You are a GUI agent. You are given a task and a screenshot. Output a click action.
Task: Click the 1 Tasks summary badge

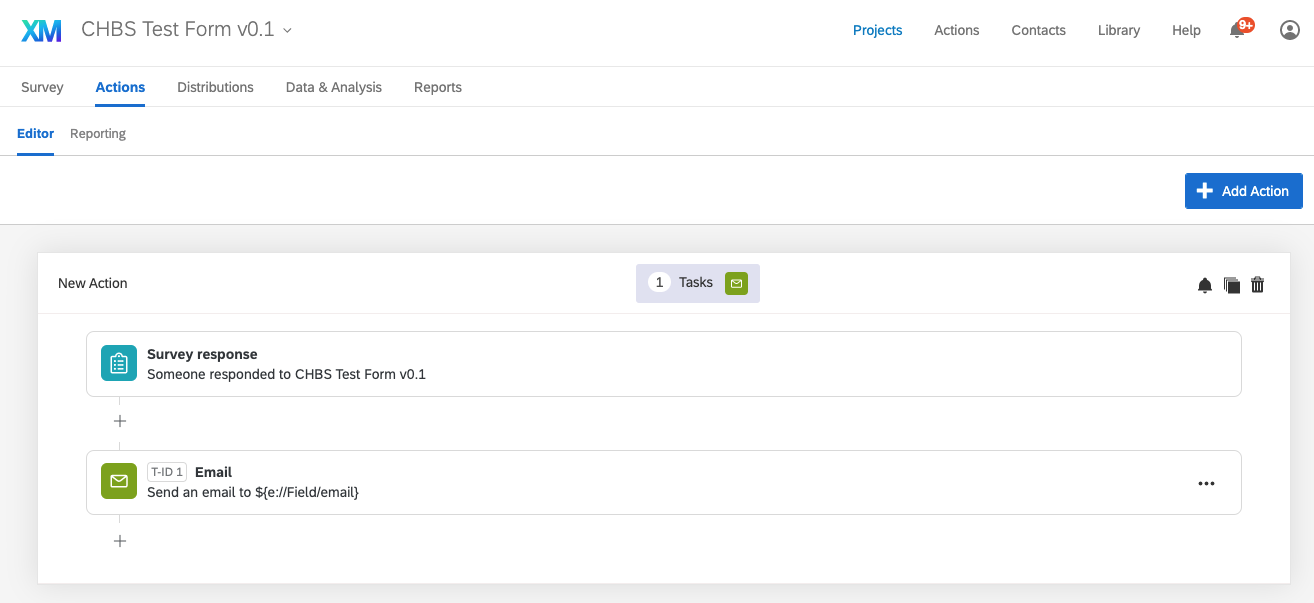[x=698, y=283]
